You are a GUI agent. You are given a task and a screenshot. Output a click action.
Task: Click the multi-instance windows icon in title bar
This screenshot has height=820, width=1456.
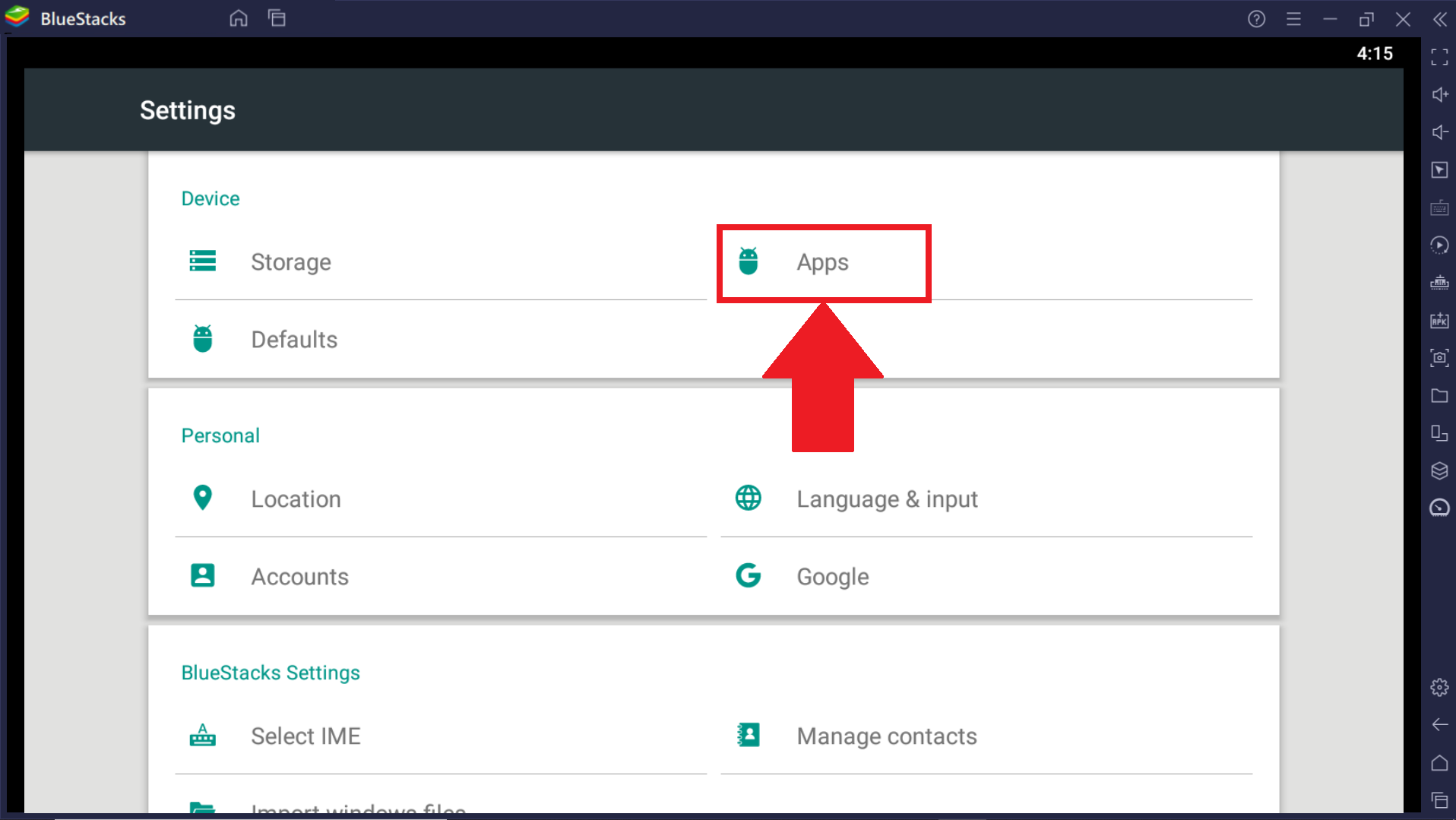click(277, 18)
